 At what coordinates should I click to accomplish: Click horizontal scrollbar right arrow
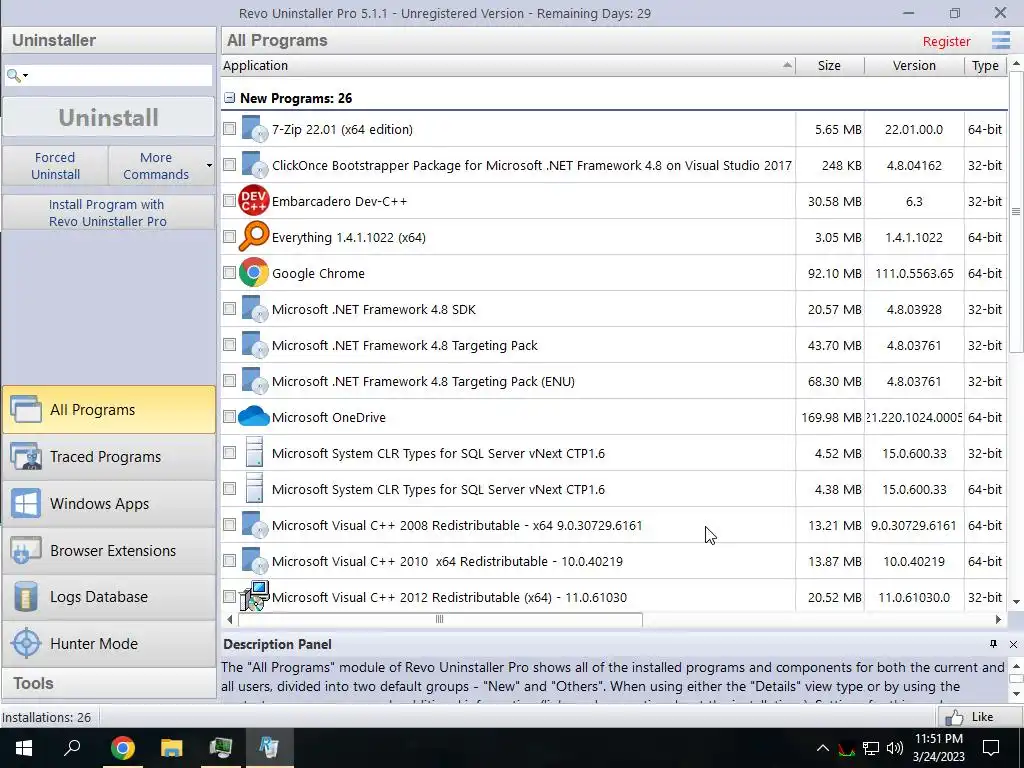(999, 619)
